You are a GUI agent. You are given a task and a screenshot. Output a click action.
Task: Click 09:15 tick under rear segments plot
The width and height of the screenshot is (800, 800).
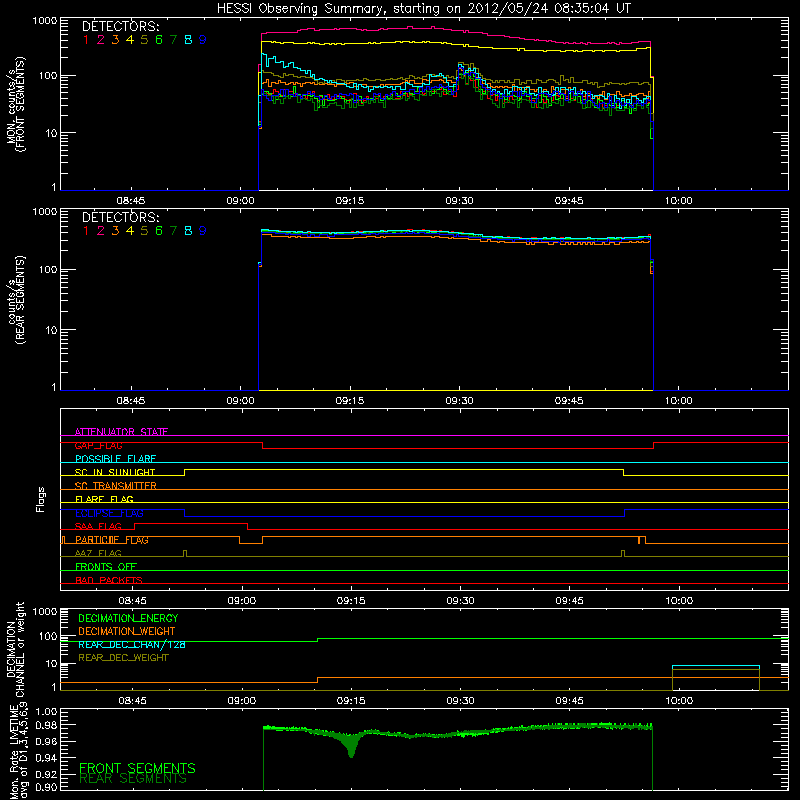[350, 401]
